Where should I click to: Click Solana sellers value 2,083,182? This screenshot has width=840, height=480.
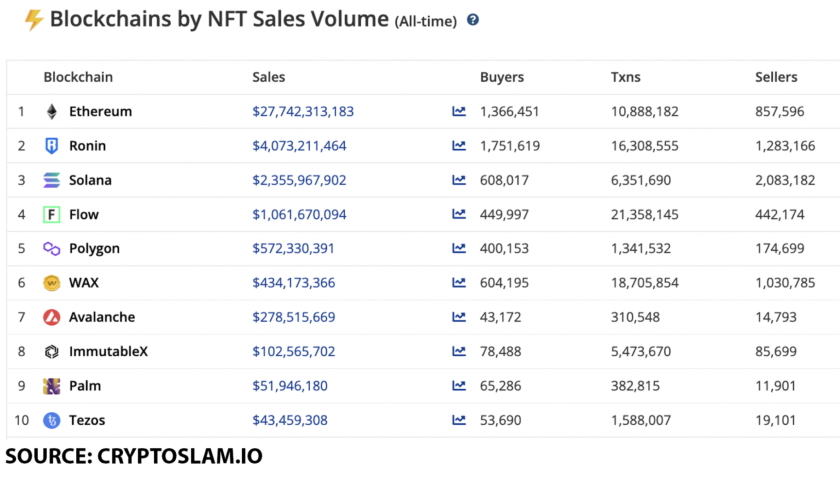point(785,180)
